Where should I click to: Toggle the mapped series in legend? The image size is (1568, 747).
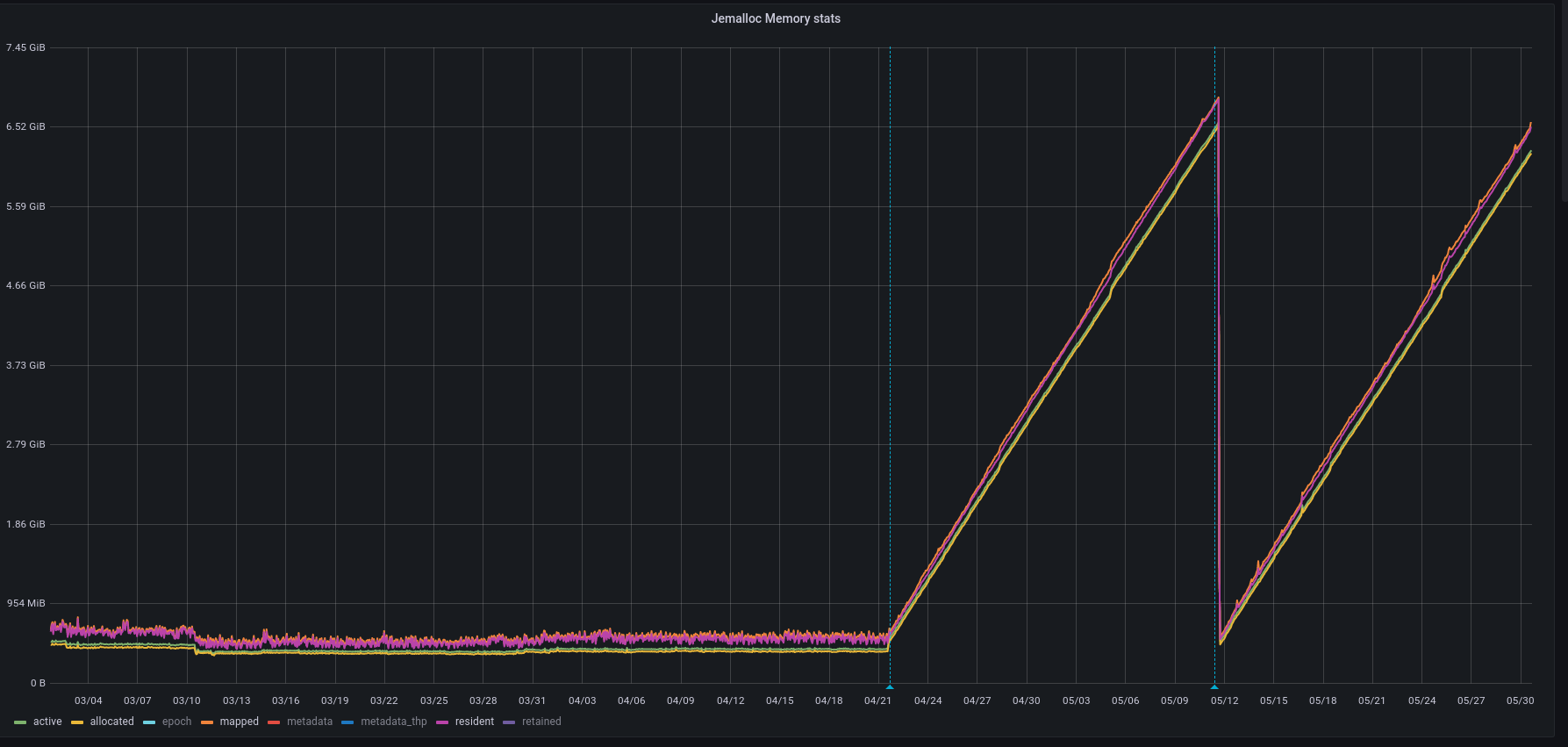click(240, 722)
